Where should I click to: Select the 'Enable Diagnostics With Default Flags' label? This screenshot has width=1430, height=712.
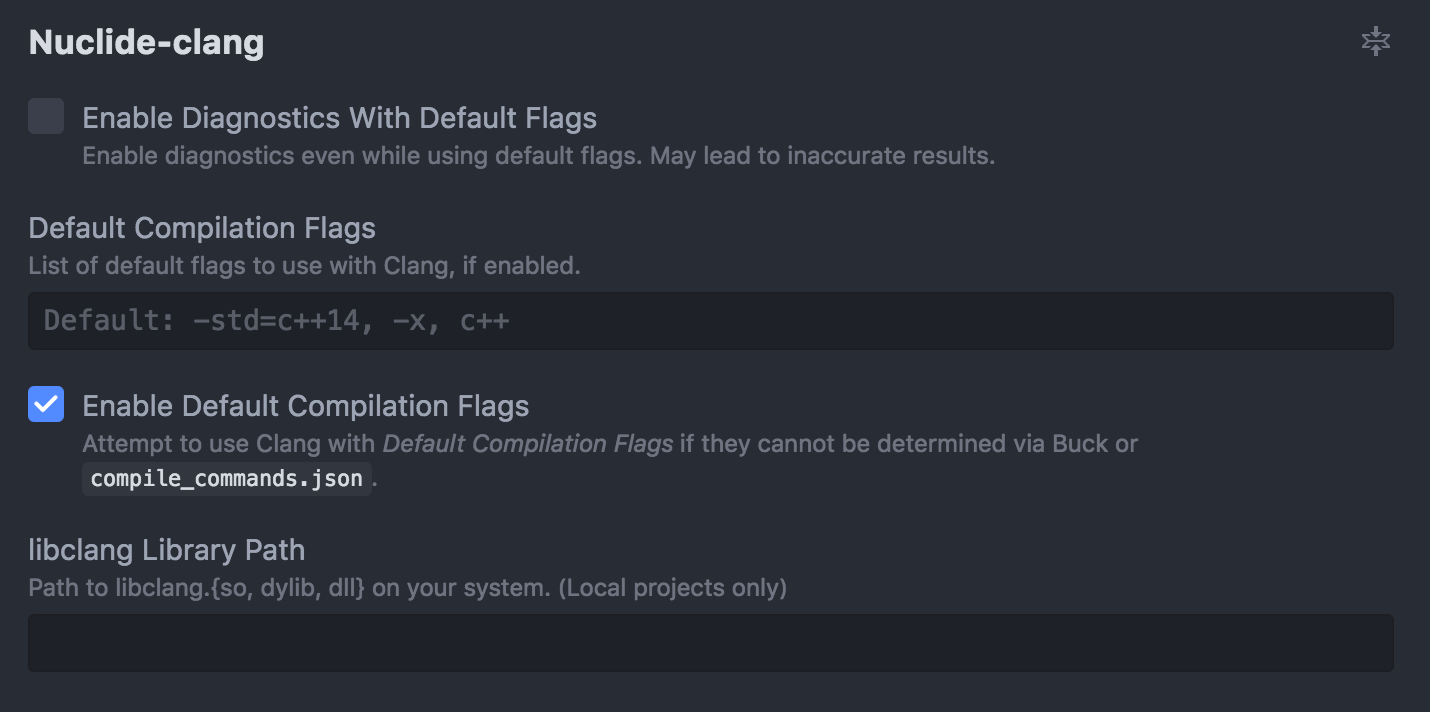coord(339,118)
